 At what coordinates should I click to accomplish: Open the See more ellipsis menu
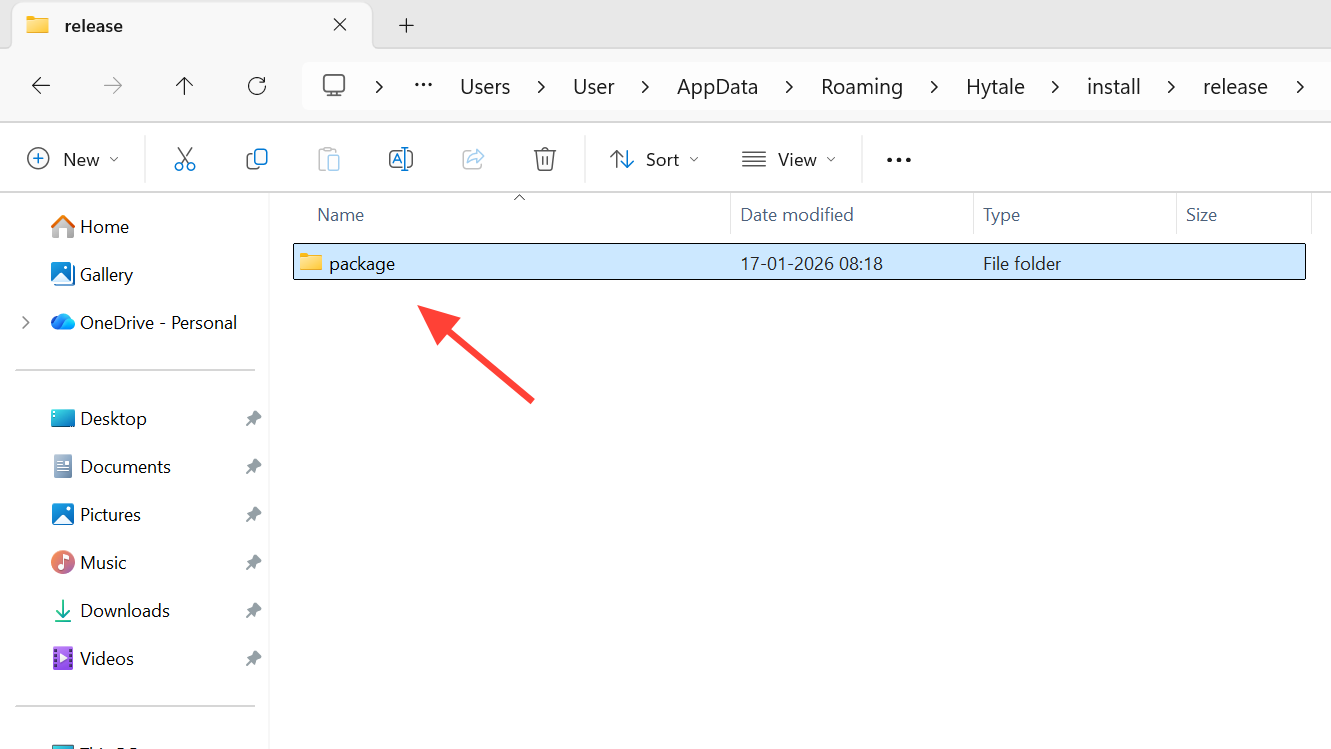pos(898,159)
